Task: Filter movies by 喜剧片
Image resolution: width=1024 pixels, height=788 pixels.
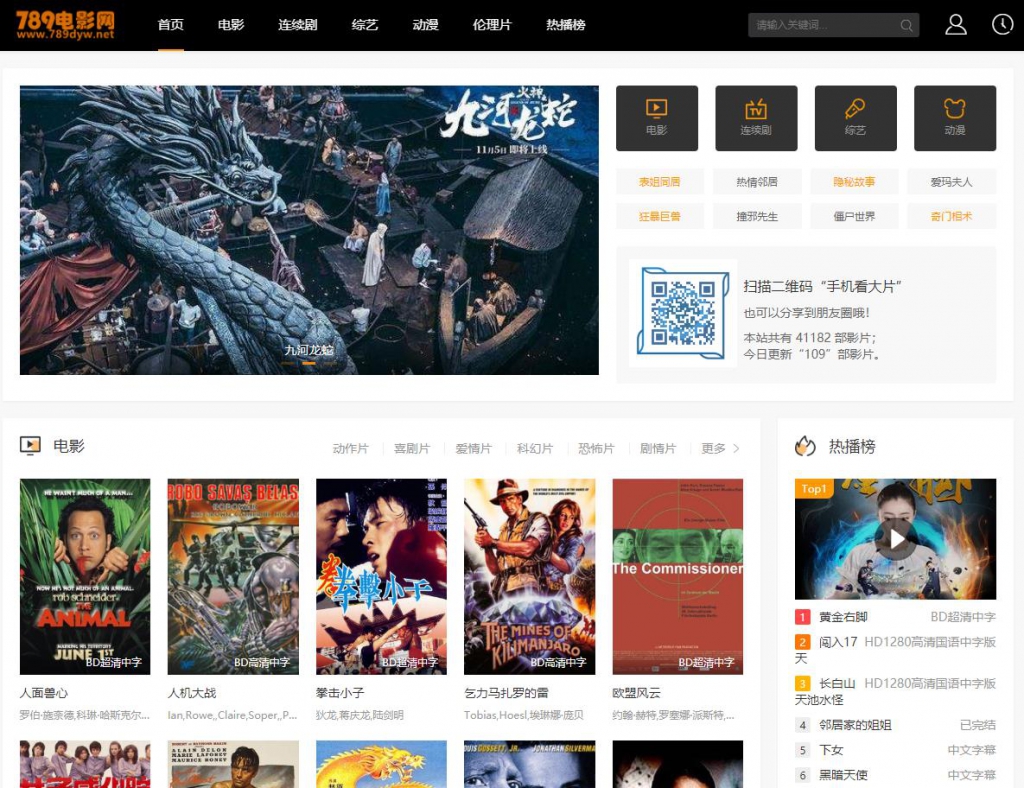Action: tap(412, 449)
